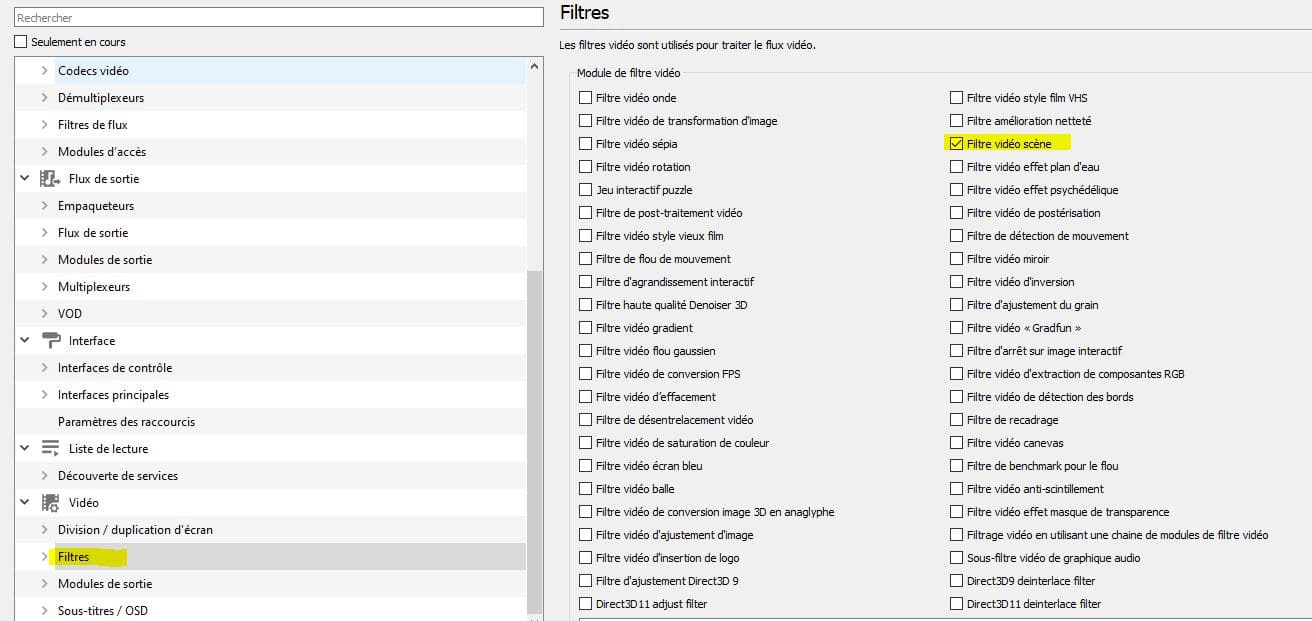Viewport: 1312px width, 621px height.
Task: Expand the Sous-titres / OSD node
Action: coord(44,611)
